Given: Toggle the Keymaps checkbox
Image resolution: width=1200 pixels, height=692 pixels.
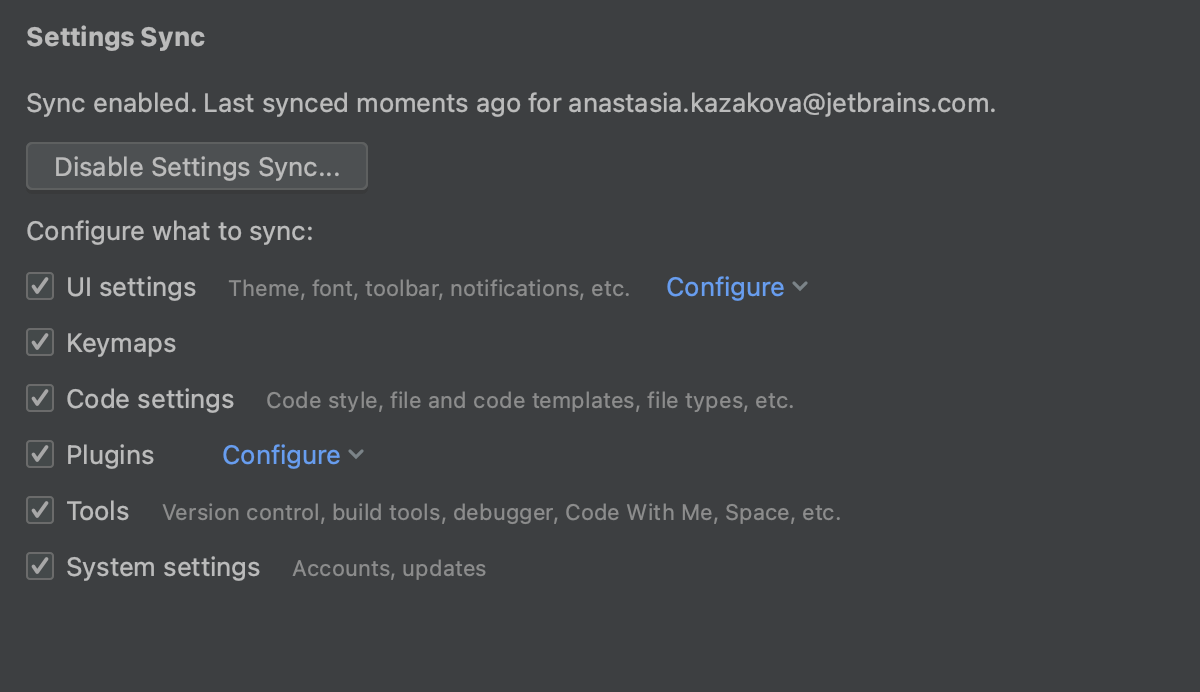Looking at the screenshot, I should pos(40,343).
